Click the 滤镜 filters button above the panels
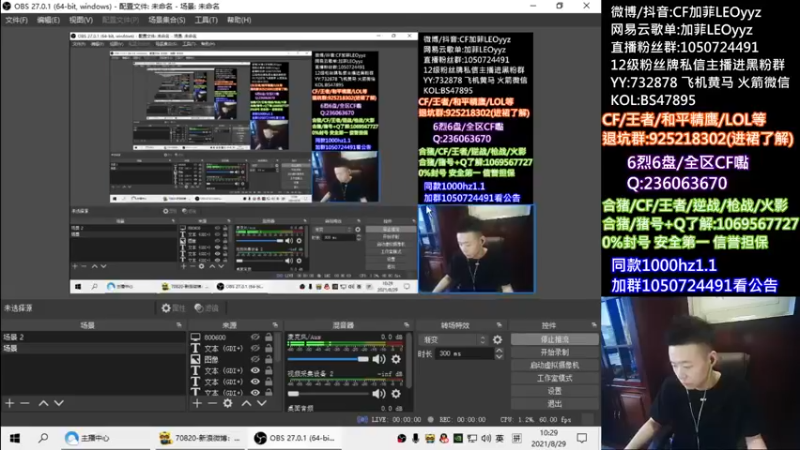Viewport: 800px width, 450px height. [x=207, y=308]
